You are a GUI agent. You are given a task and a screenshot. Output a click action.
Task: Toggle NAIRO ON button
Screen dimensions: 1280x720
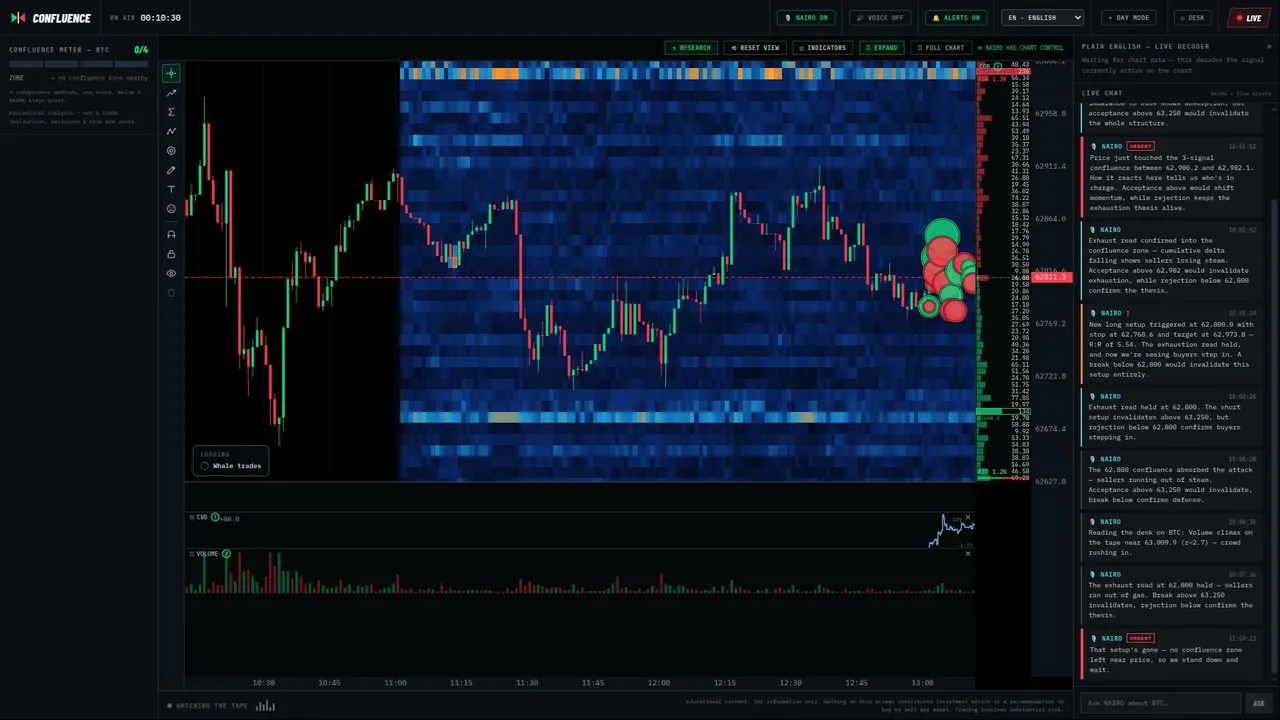click(806, 18)
